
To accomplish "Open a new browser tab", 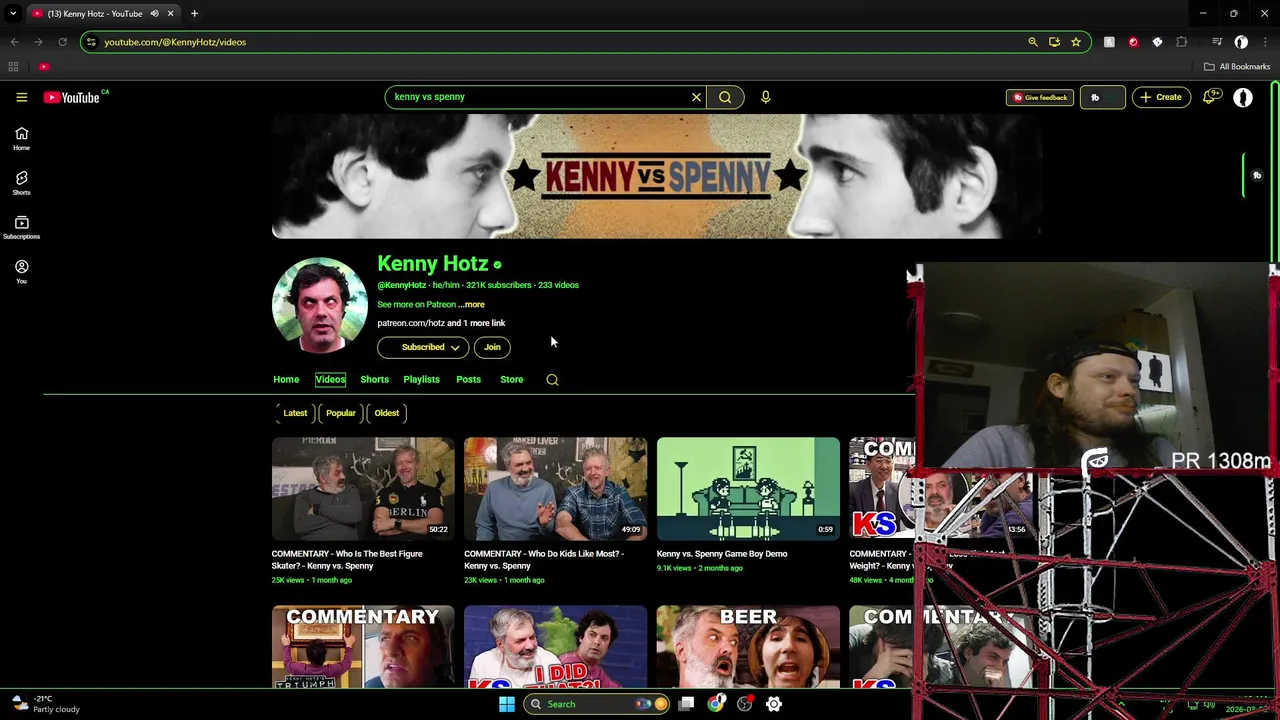I will 194,13.
